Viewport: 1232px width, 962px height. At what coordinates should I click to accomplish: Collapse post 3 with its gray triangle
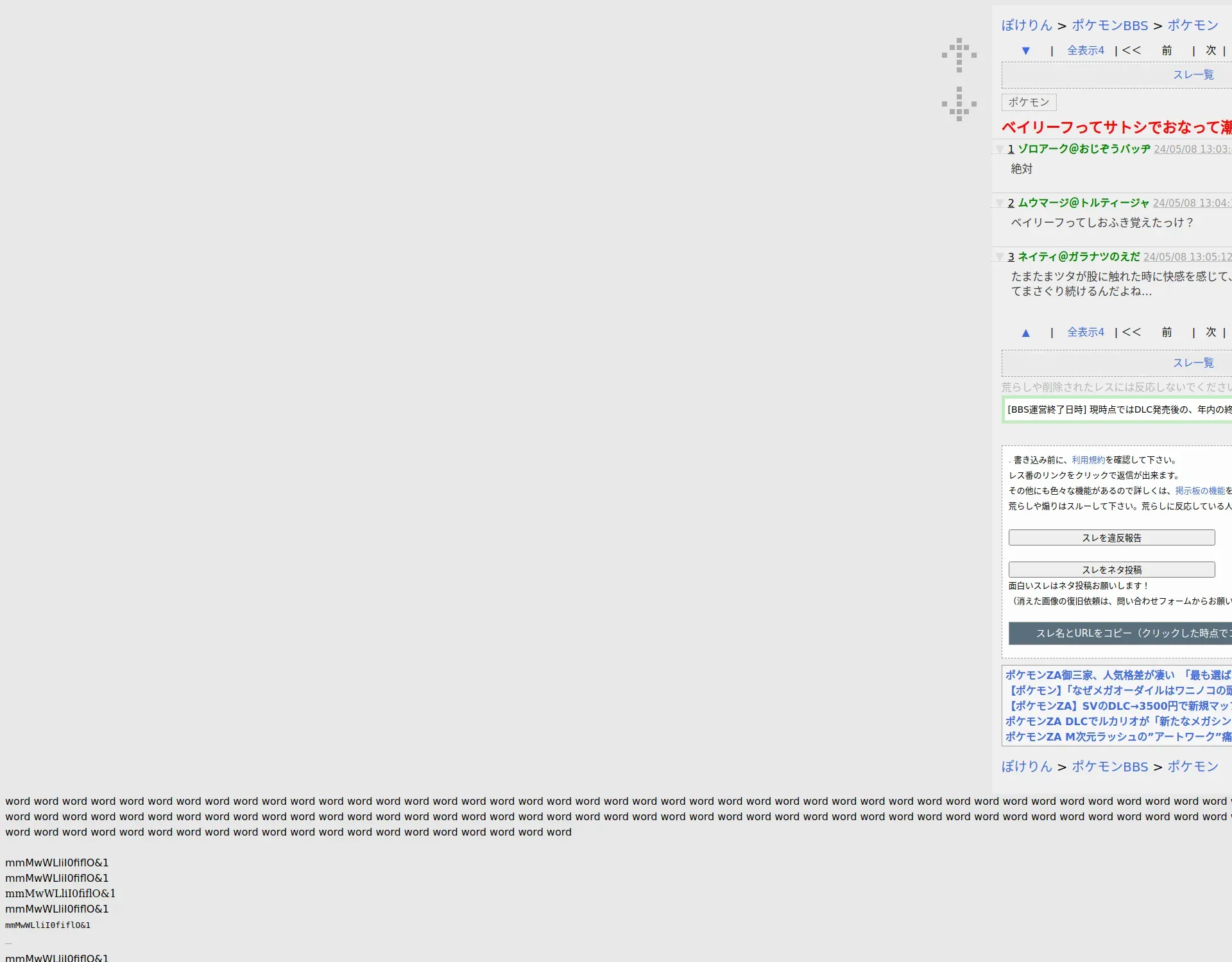pos(999,257)
